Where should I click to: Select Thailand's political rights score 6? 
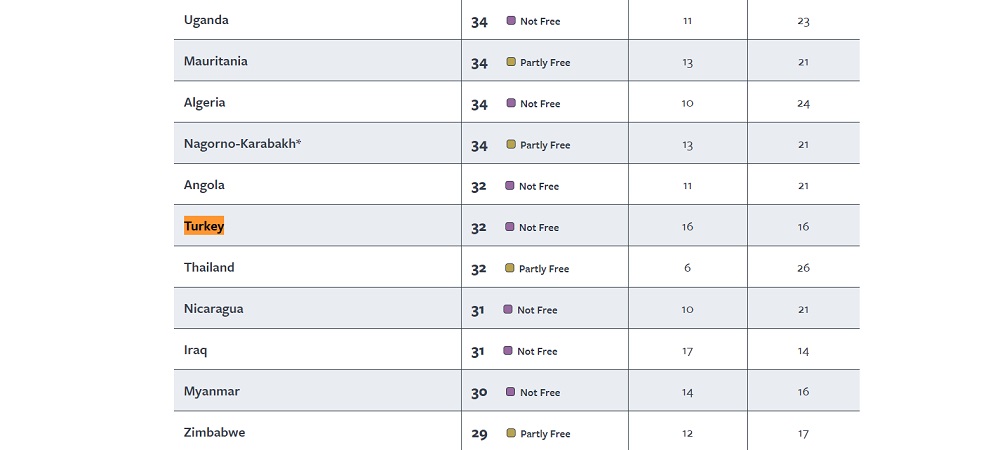click(687, 268)
